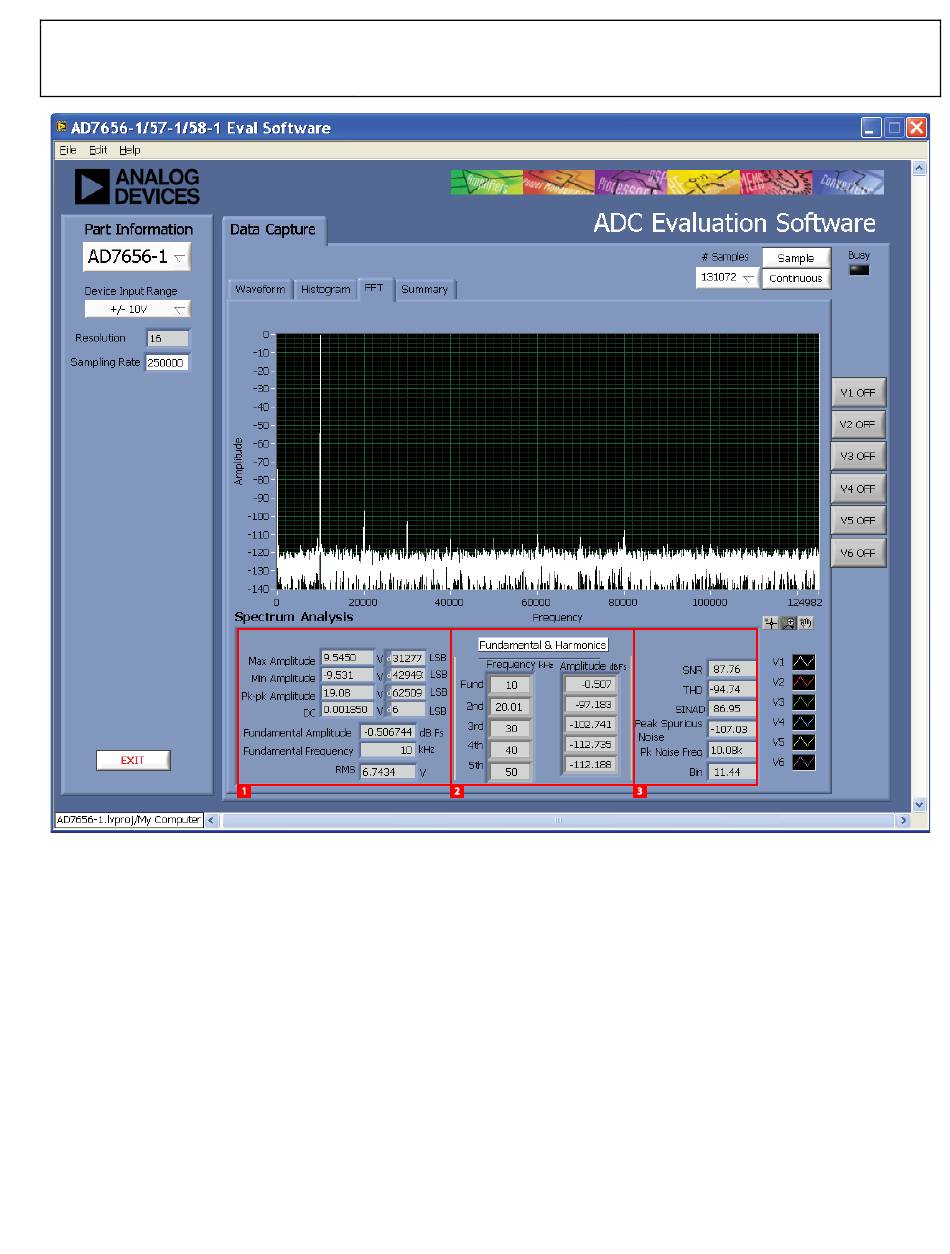The image size is (950, 1254).
Task: Switch to the Waveform tab
Action: tap(260, 289)
